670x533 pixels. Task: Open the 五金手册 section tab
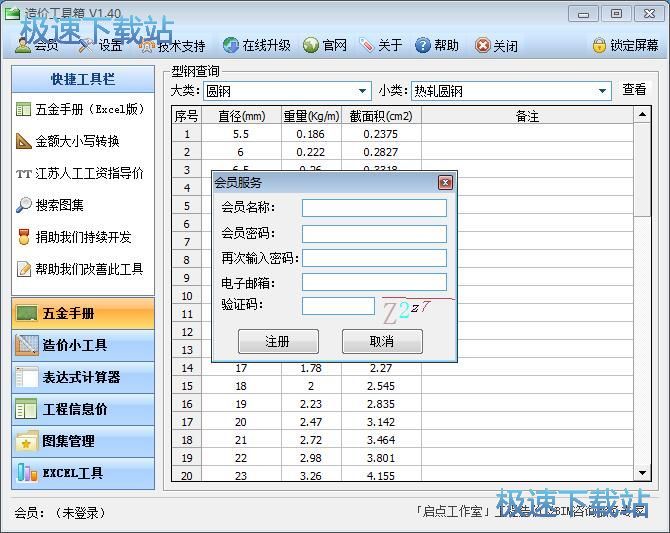click(83, 313)
